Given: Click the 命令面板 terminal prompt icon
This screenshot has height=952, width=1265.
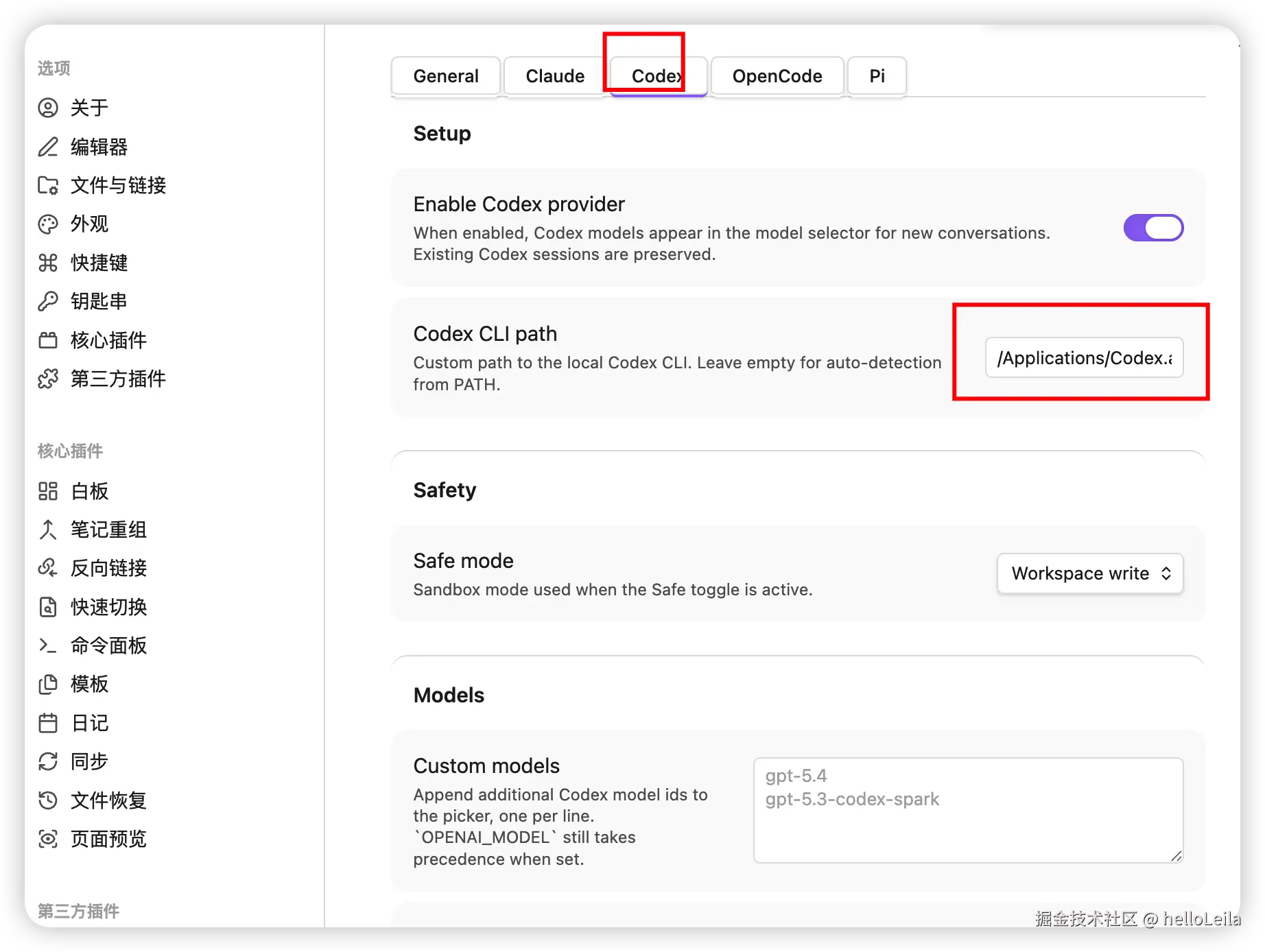Looking at the screenshot, I should [x=48, y=645].
